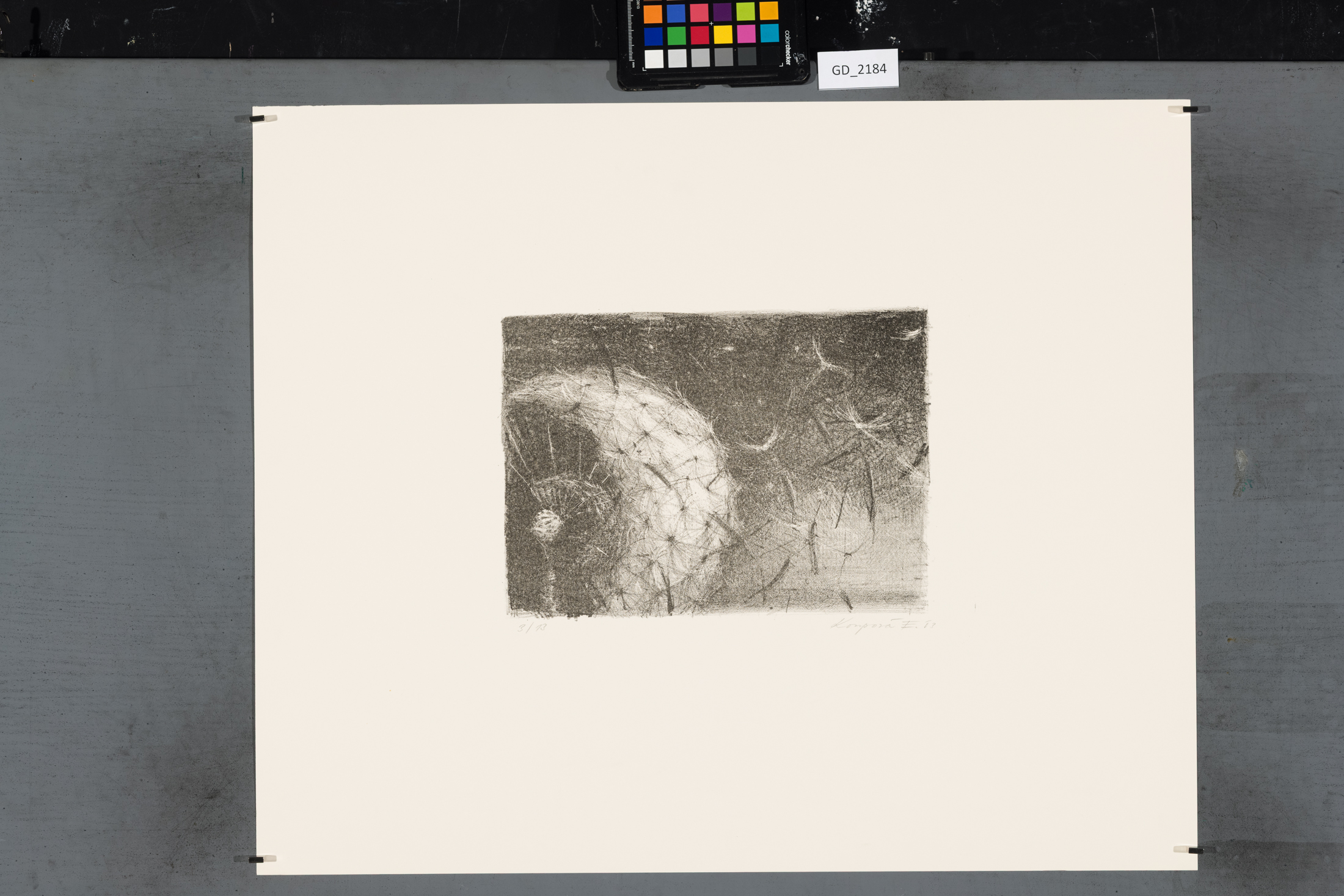Click the GD_2184 label card
The height and width of the screenshot is (896, 1344).
[858, 70]
